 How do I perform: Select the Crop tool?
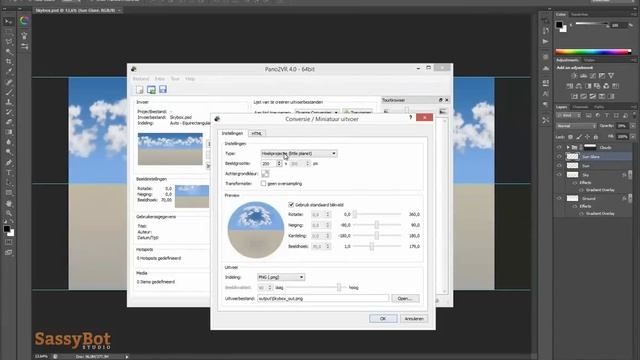(x=8, y=62)
